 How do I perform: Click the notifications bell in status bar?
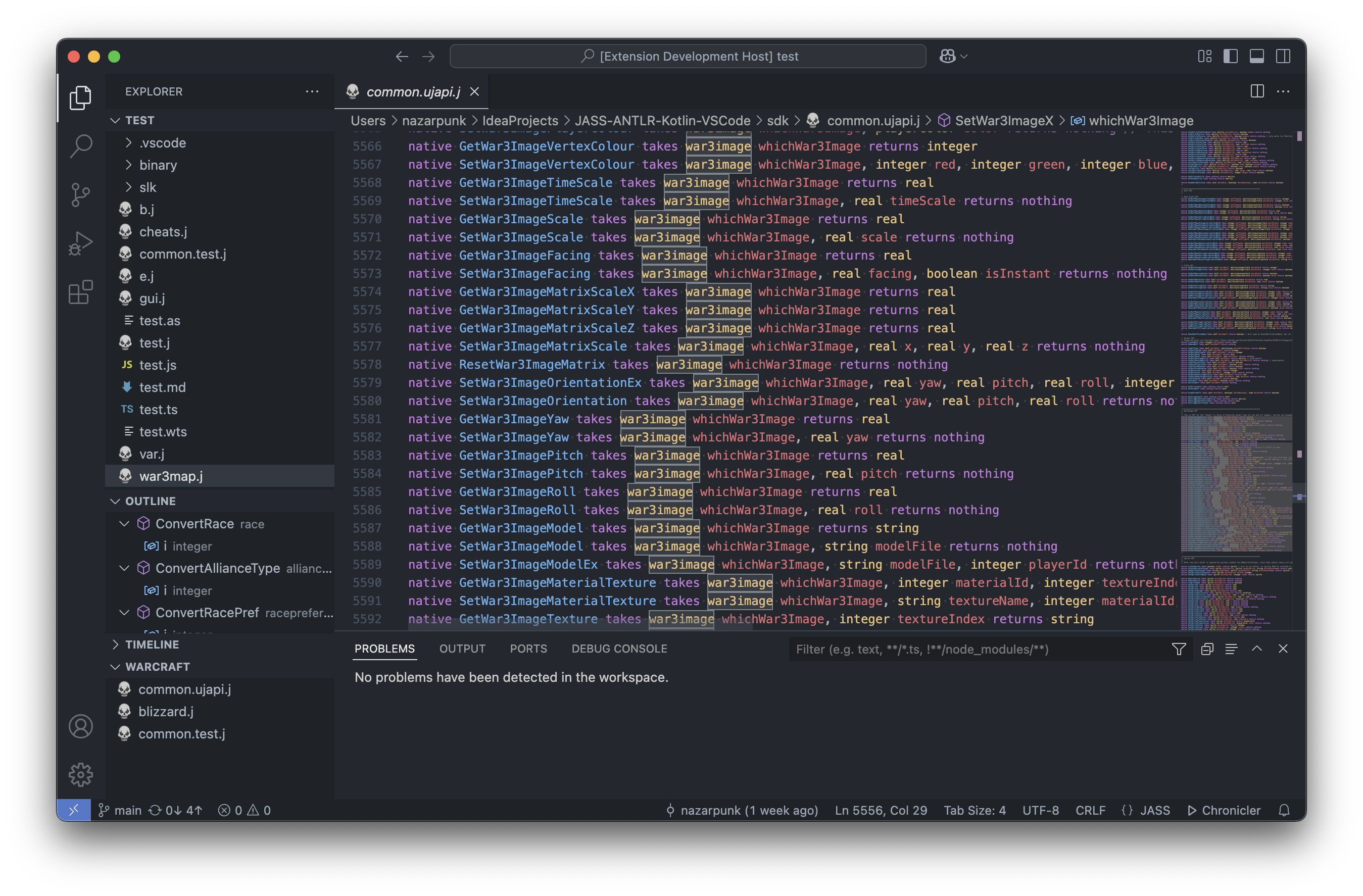1284,810
